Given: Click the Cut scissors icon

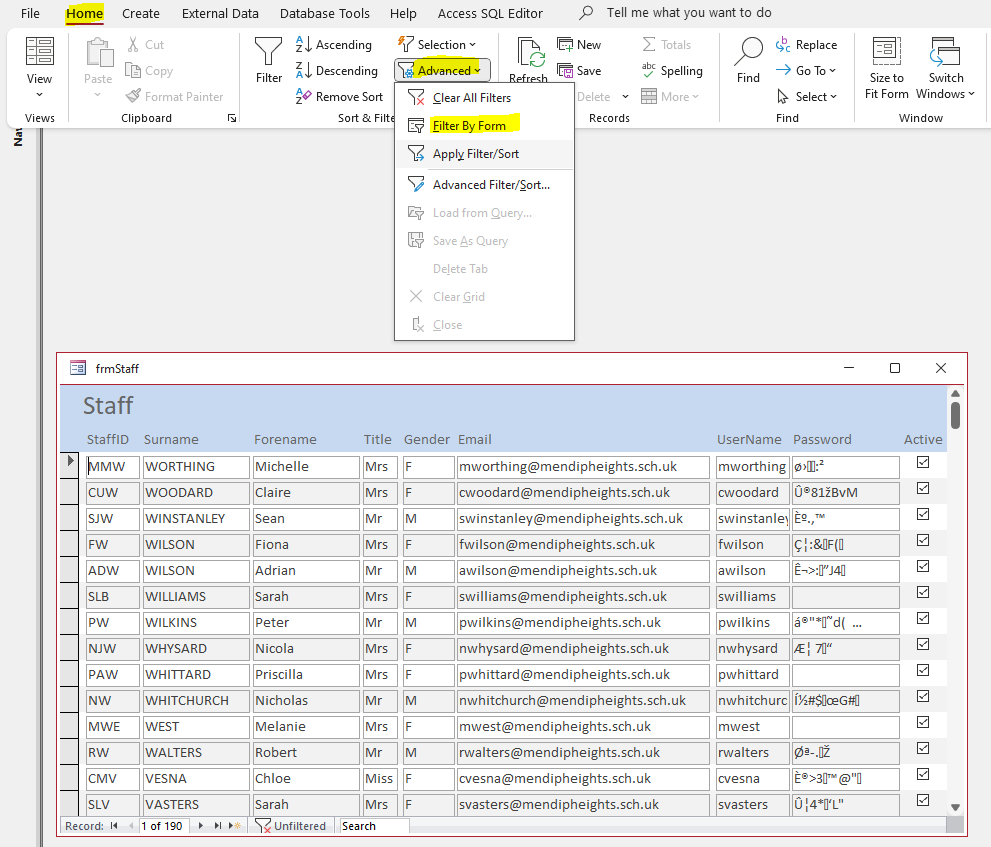Looking at the screenshot, I should [x=133, y=44].
